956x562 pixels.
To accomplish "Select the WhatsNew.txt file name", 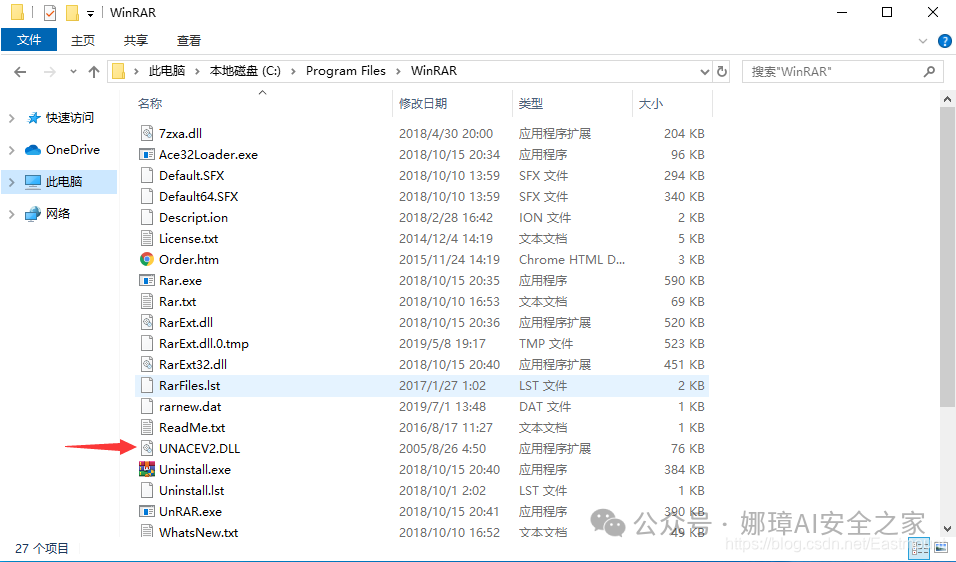I will (199, 533).
